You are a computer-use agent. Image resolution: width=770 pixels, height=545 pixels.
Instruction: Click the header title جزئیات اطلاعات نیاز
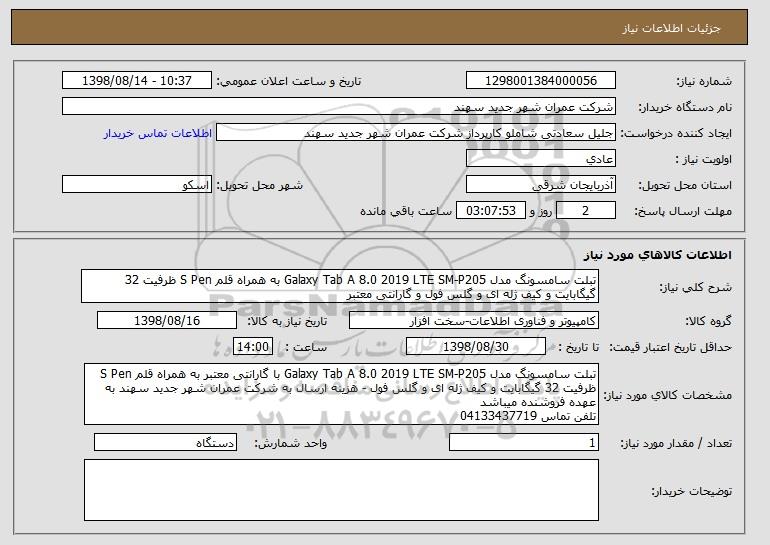click(671, 28)
